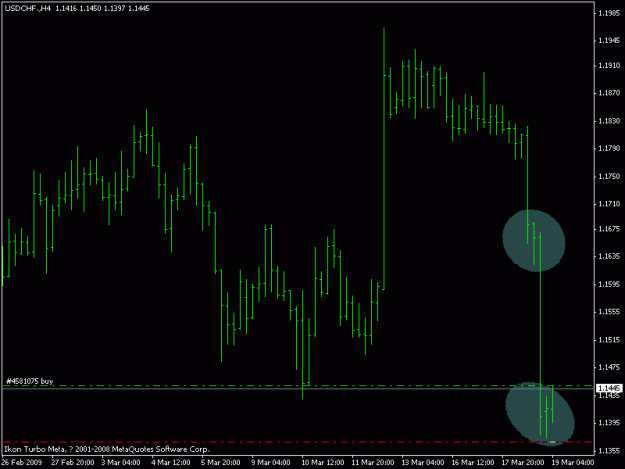Click the 11 Mar 20:00 time label
The image size is (625, 469).
373,463
